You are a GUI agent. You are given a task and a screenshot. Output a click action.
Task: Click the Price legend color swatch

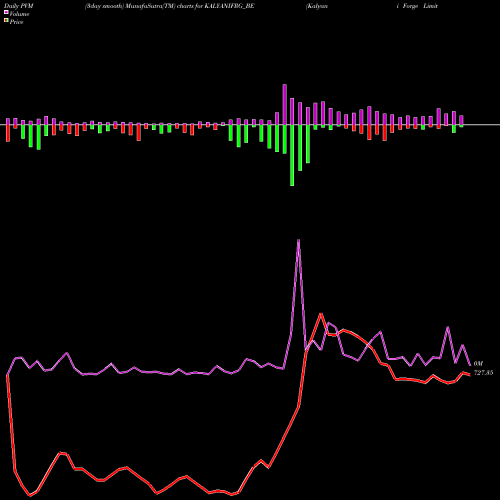[x=6, y=21]
